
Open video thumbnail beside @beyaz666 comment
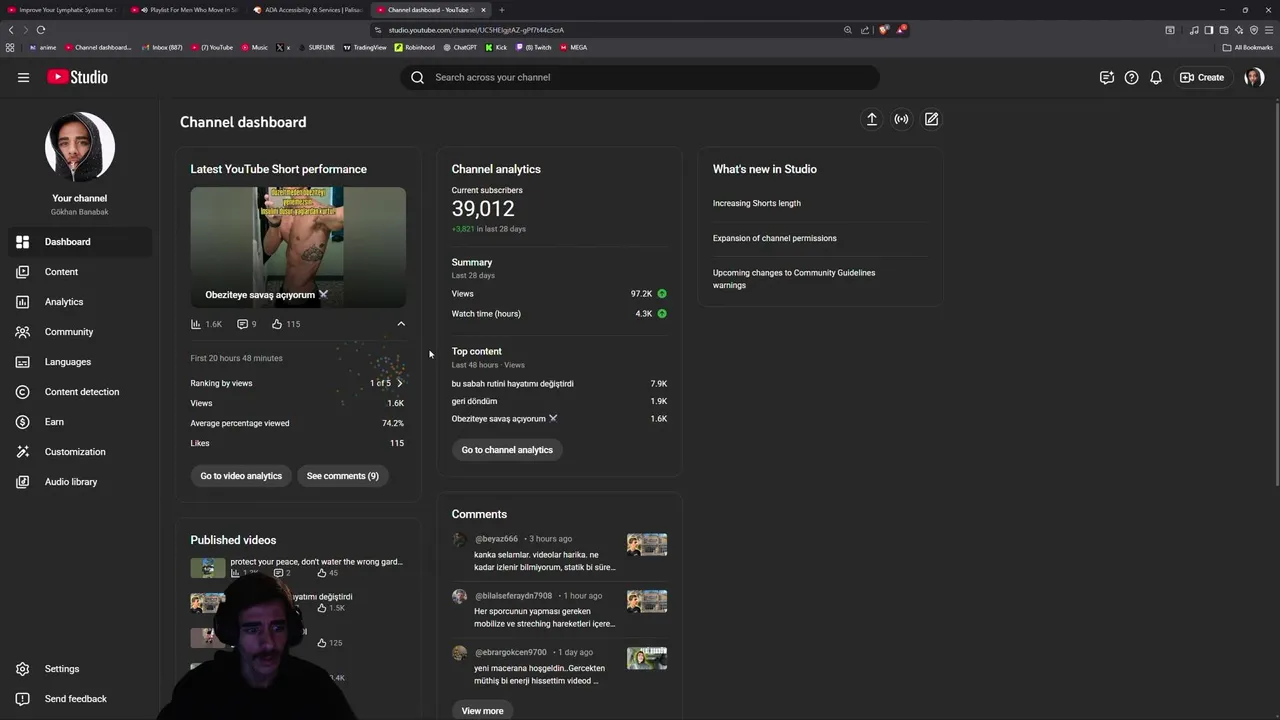point(647,545)
